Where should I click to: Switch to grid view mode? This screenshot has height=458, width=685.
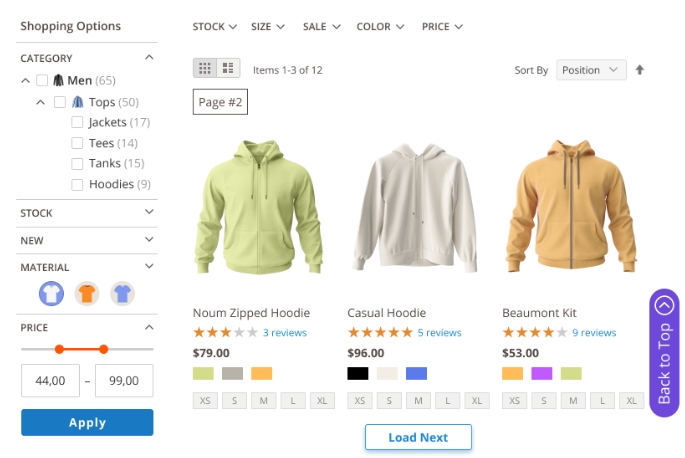(205, 68)
